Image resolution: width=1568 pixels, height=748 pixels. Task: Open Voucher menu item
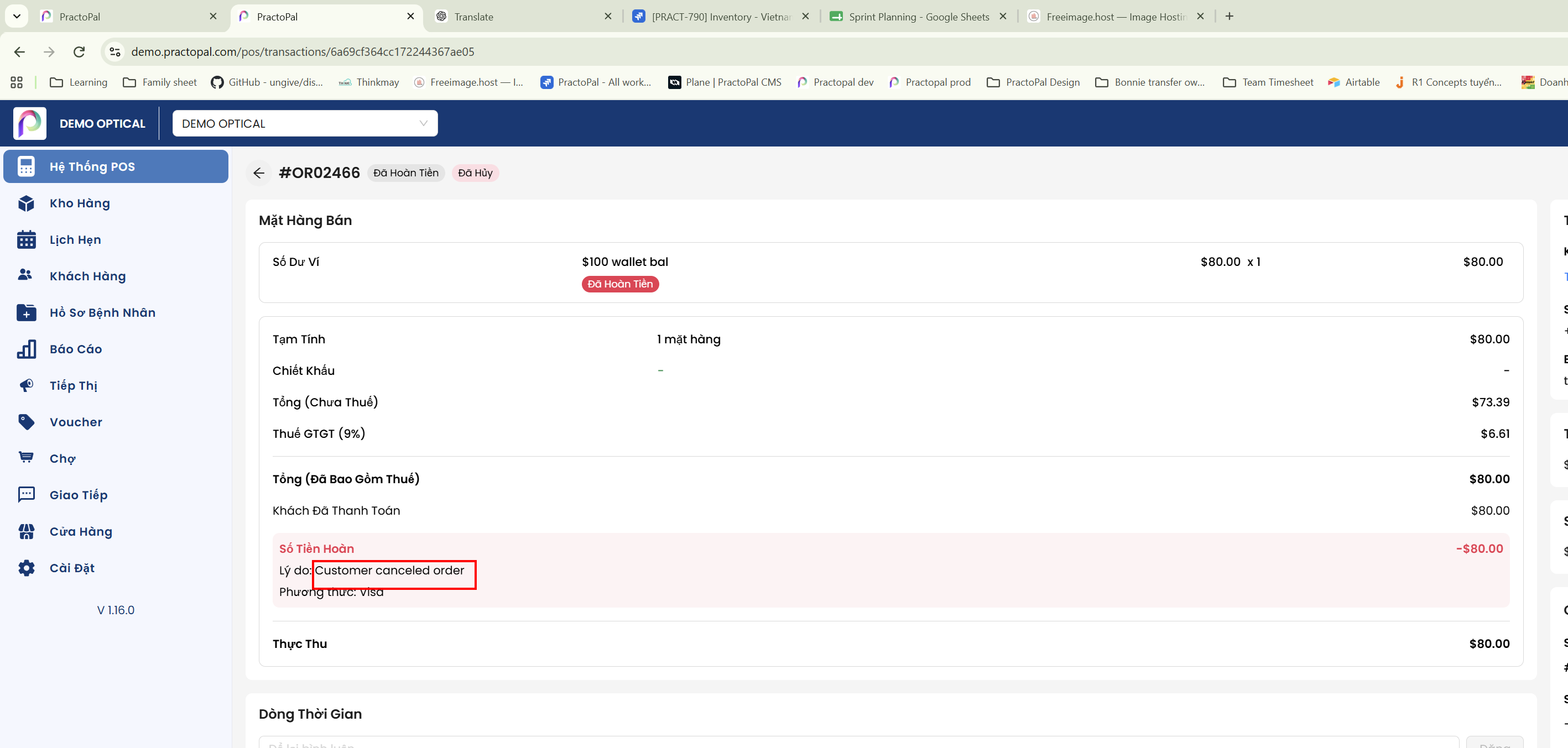(x=116, y=422)
